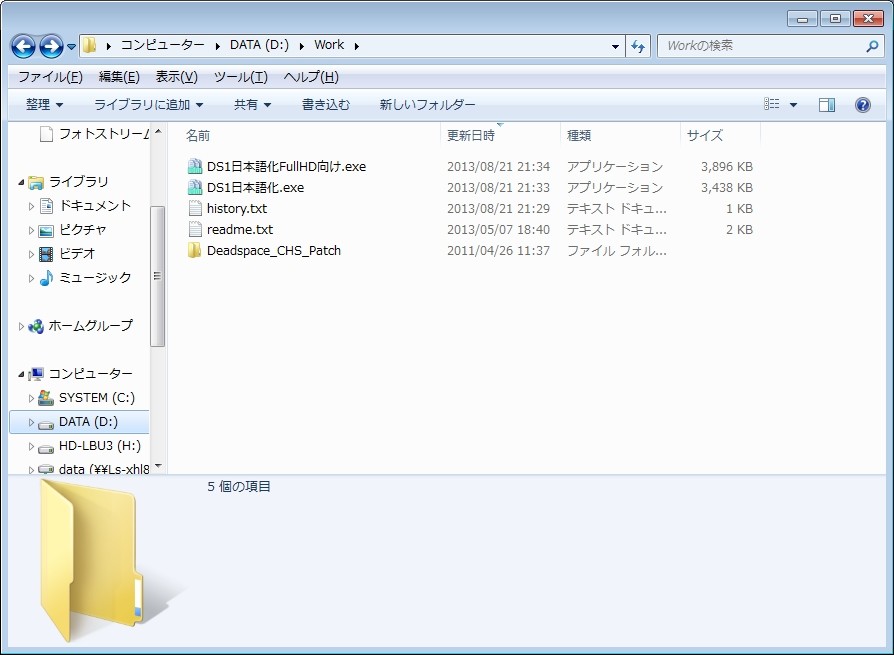The height and width of the screenshot is (655, 894).
Task: Select the readme.txt file icon
Action: click(x=195, y=230)
